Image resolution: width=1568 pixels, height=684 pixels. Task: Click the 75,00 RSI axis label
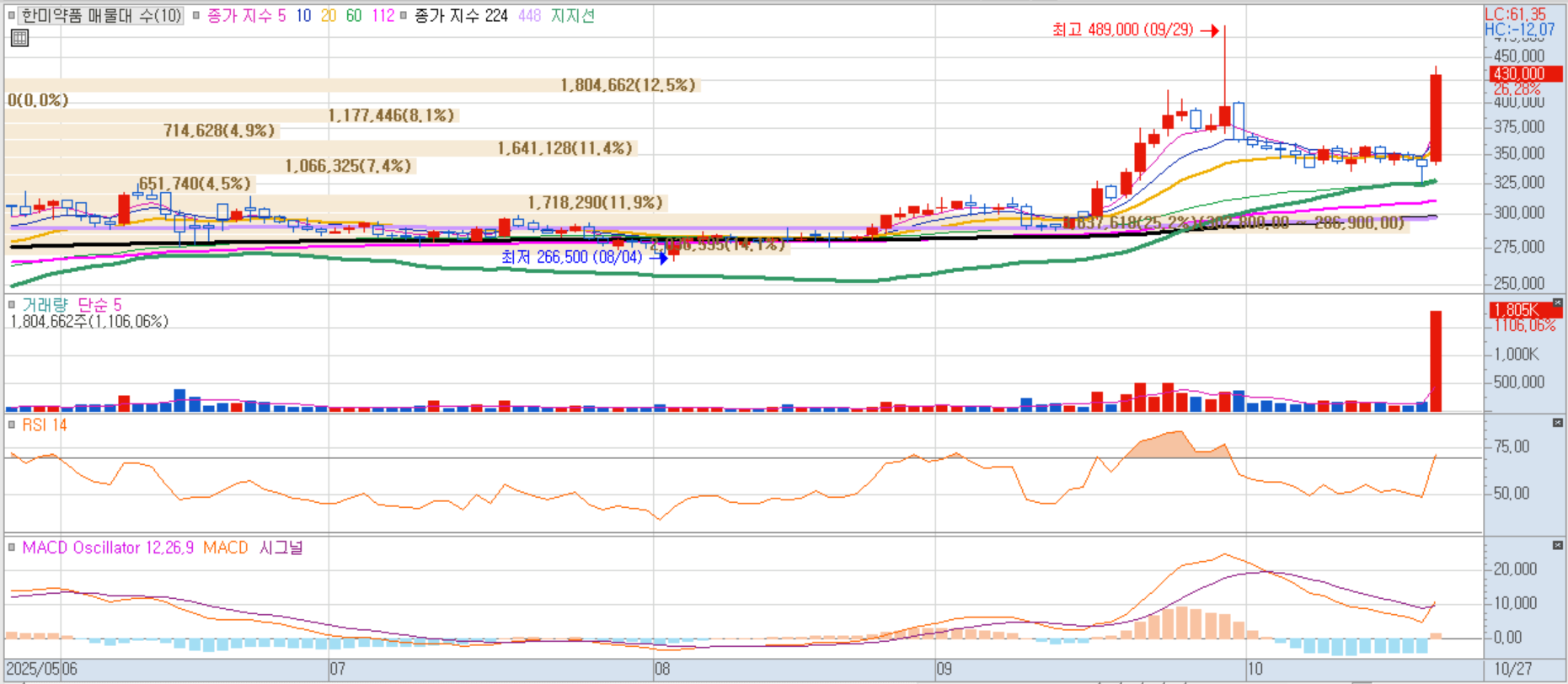pos(1512,447)
